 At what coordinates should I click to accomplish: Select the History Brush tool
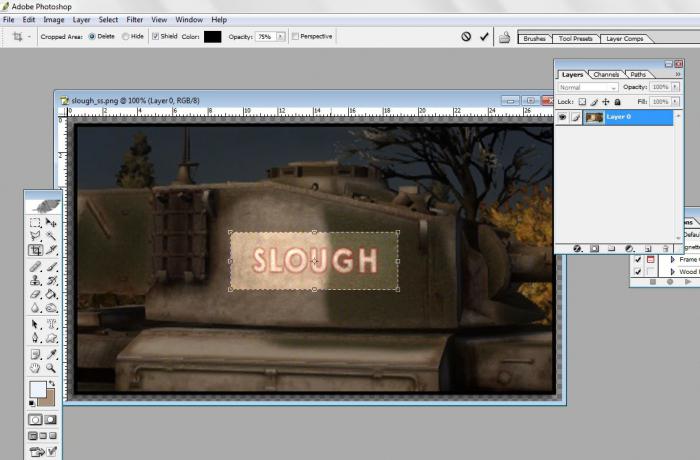tap(51, 280)
